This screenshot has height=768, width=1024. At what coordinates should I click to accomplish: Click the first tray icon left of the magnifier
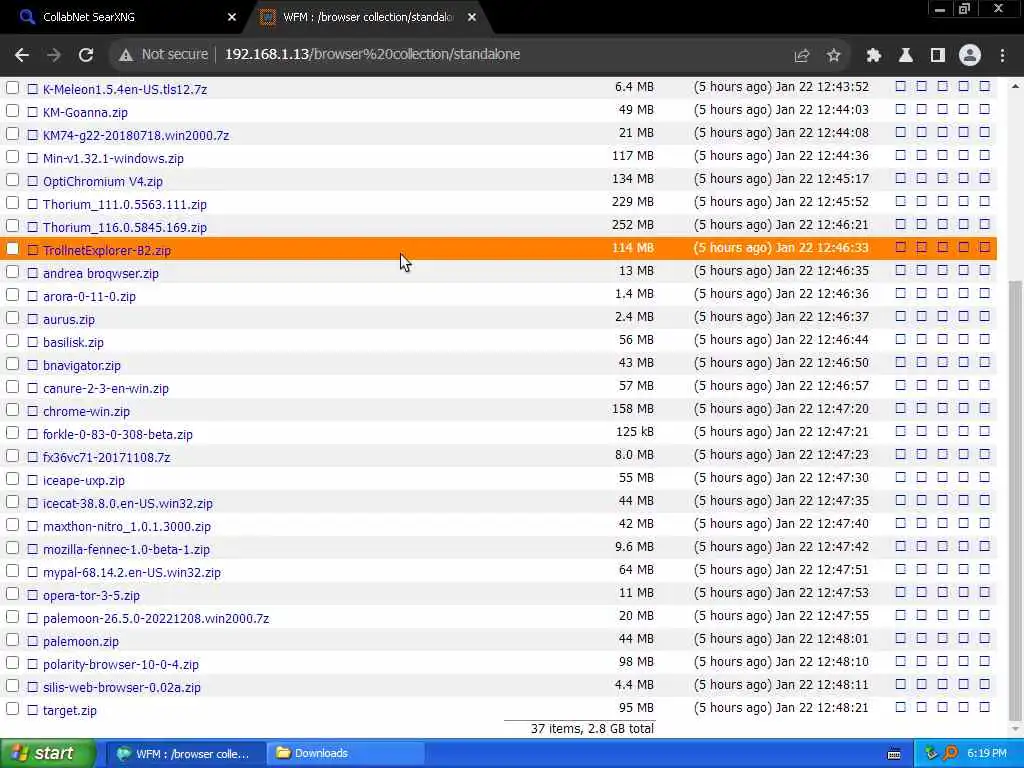click(x=931, y=753)
